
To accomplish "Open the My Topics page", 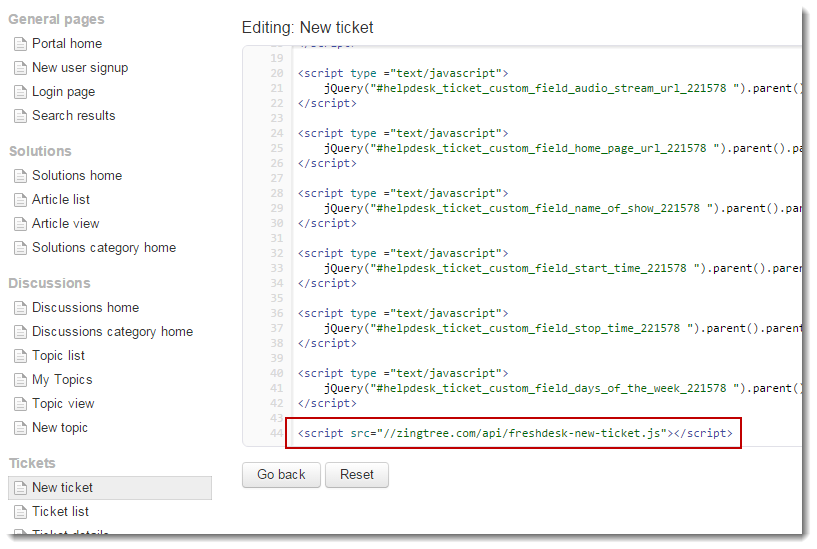I will pyautogui.click(x=63, y=380).
